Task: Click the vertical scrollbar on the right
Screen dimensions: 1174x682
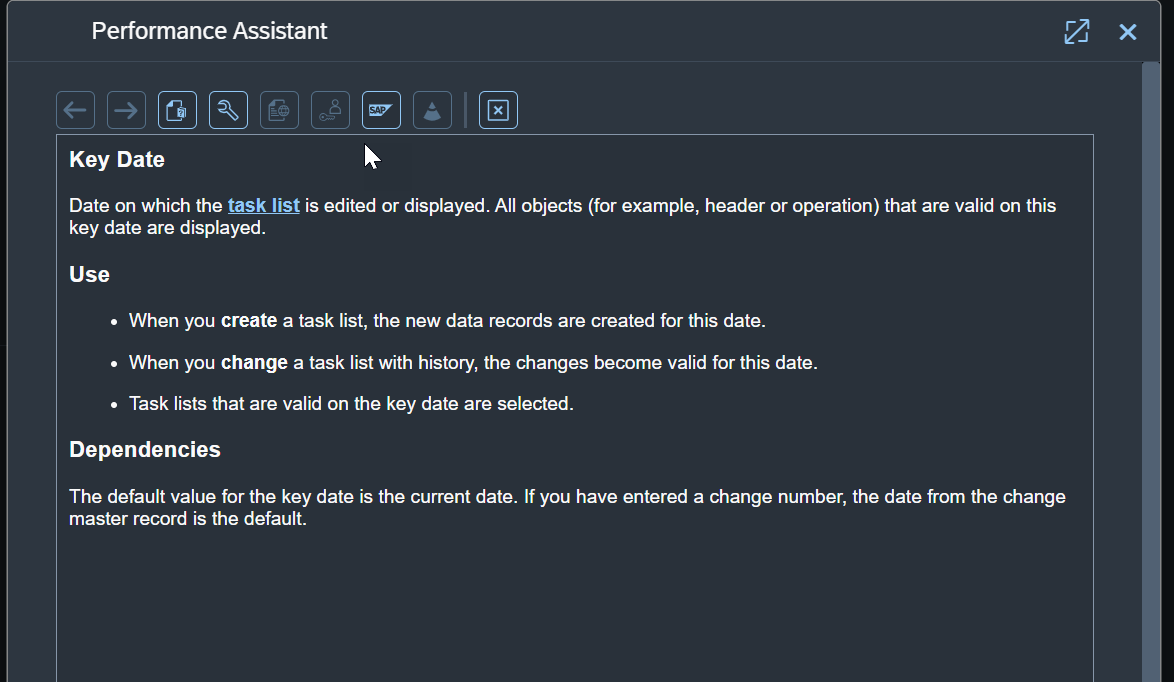Action: (x=1151, y=372)
